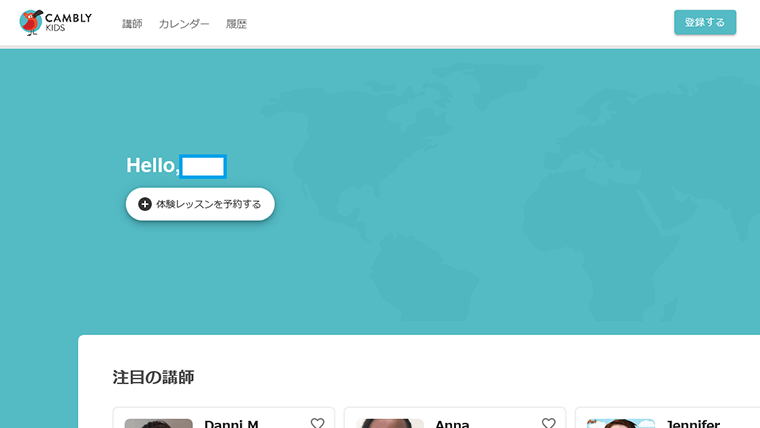The width and height of the screenshot is (760, 428).
Task: Open tutor Anna's profile photo
Action: (390, 424)
